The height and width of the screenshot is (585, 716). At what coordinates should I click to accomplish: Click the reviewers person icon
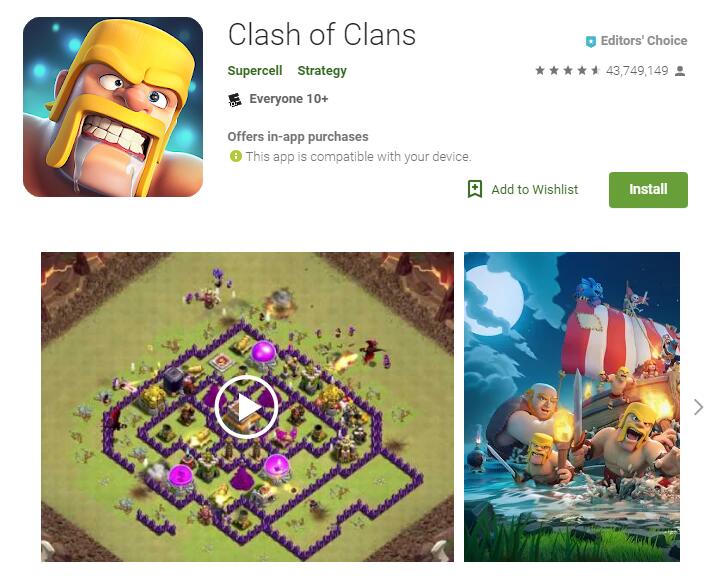tap(680, 71)
